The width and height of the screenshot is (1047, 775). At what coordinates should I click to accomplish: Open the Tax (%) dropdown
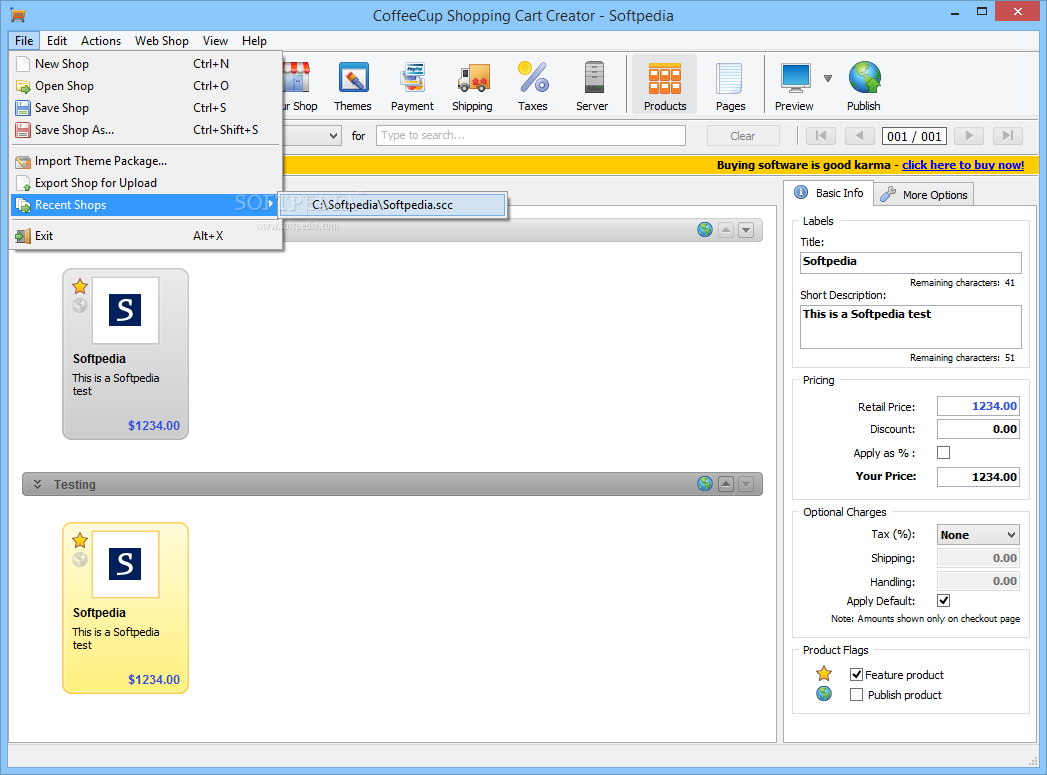(x=978, y=535)
